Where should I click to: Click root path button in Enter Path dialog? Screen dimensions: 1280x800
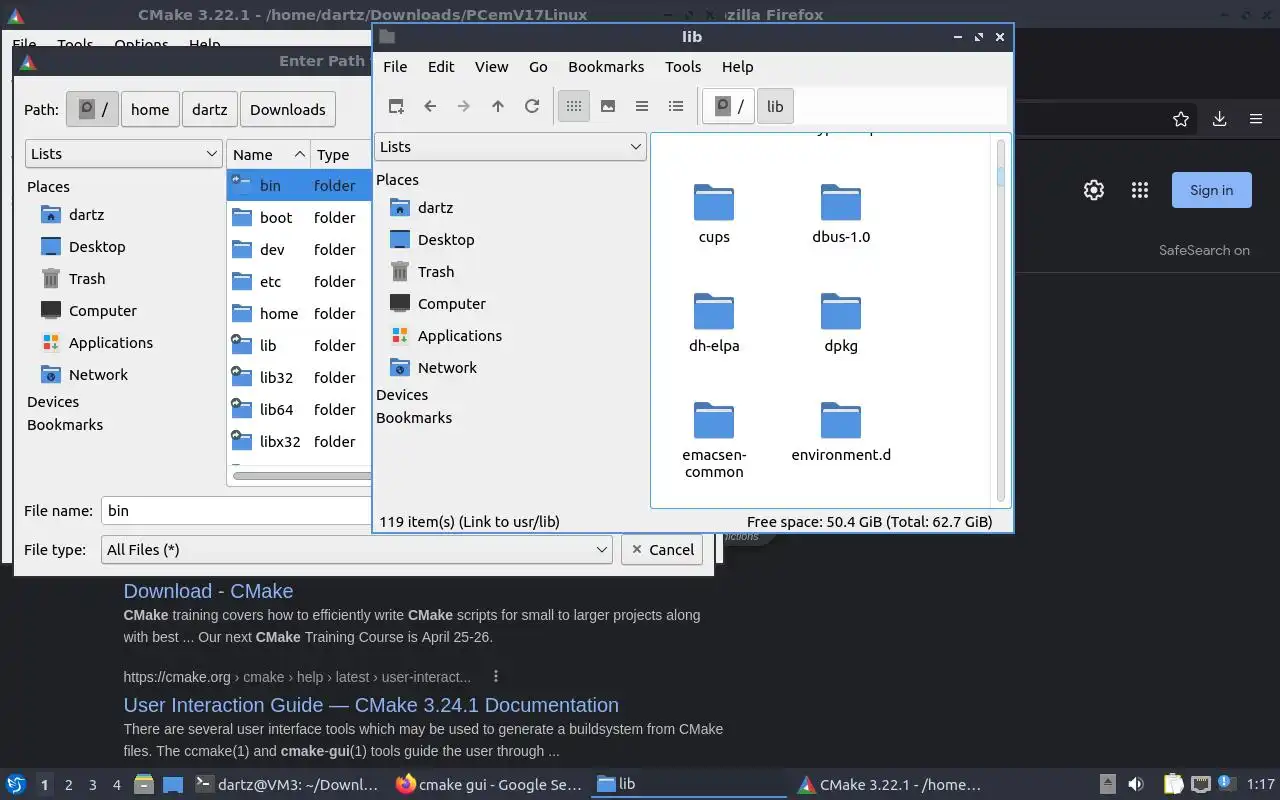(92, 110)
